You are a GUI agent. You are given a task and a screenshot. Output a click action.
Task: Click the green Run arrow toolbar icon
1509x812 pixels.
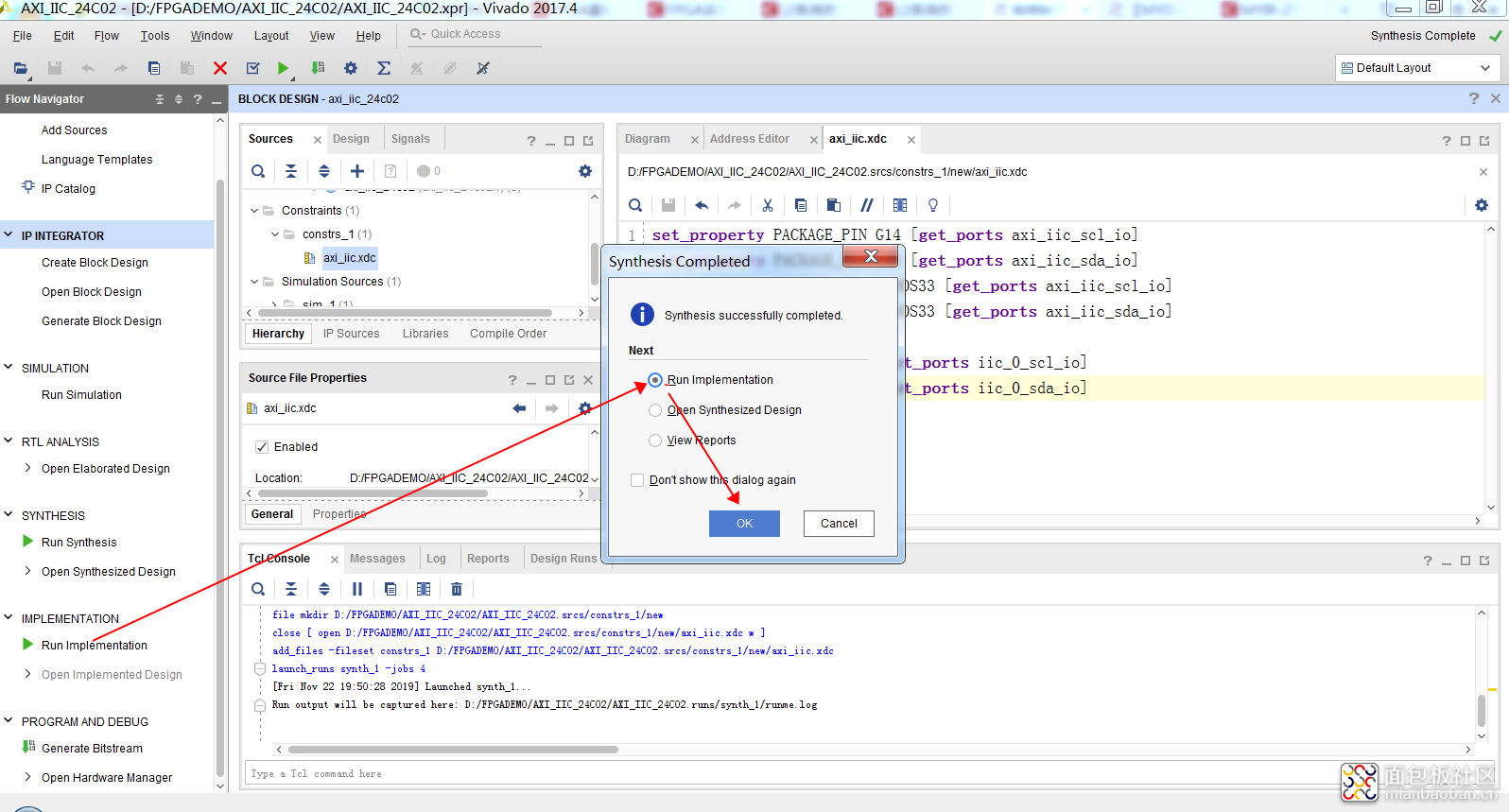click(x=283, y=68)
